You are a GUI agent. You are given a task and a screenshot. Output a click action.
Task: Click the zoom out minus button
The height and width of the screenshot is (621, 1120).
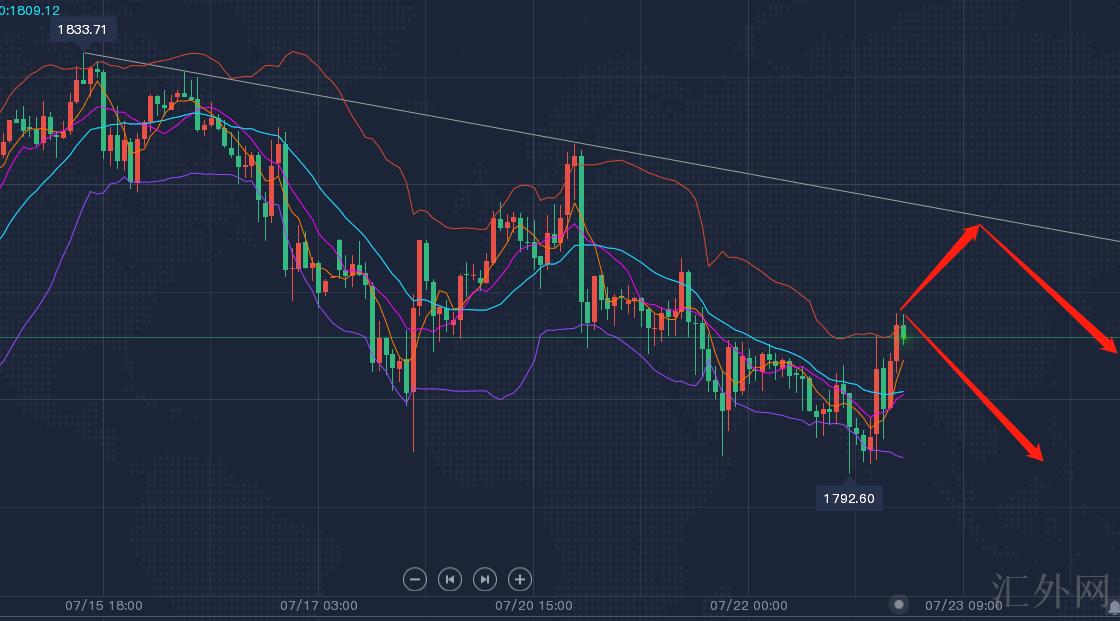click(415, 579)
